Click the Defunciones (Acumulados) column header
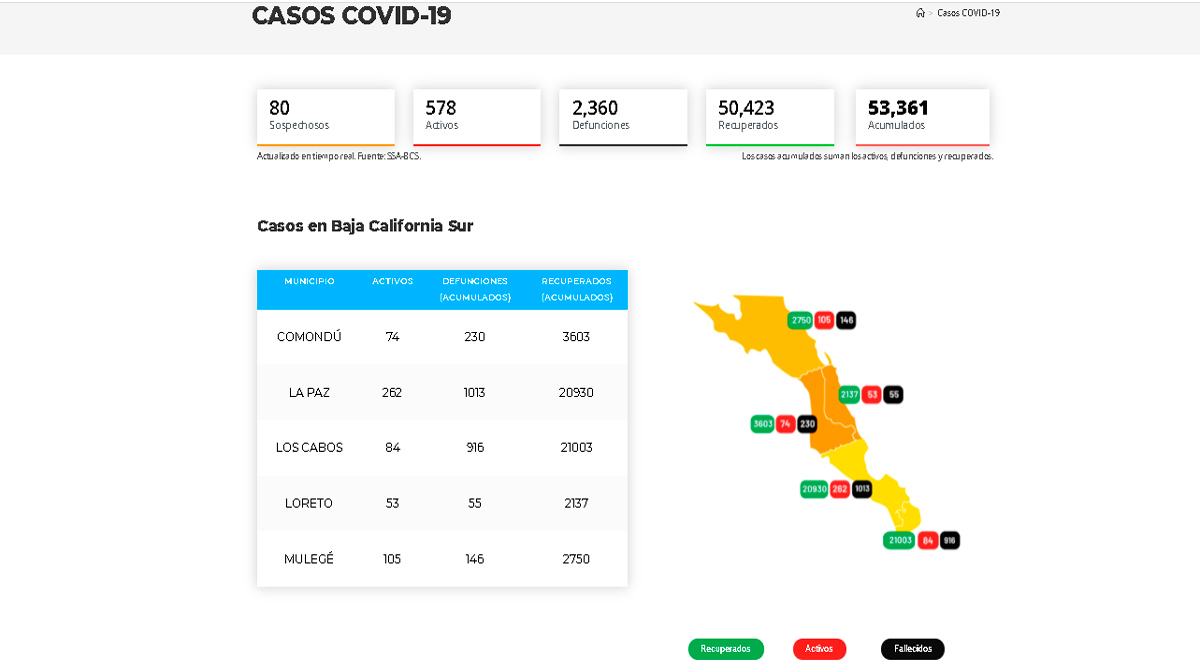Image resolution: width=1200 pixels, height=666 pixels. (x=475, y=289)
